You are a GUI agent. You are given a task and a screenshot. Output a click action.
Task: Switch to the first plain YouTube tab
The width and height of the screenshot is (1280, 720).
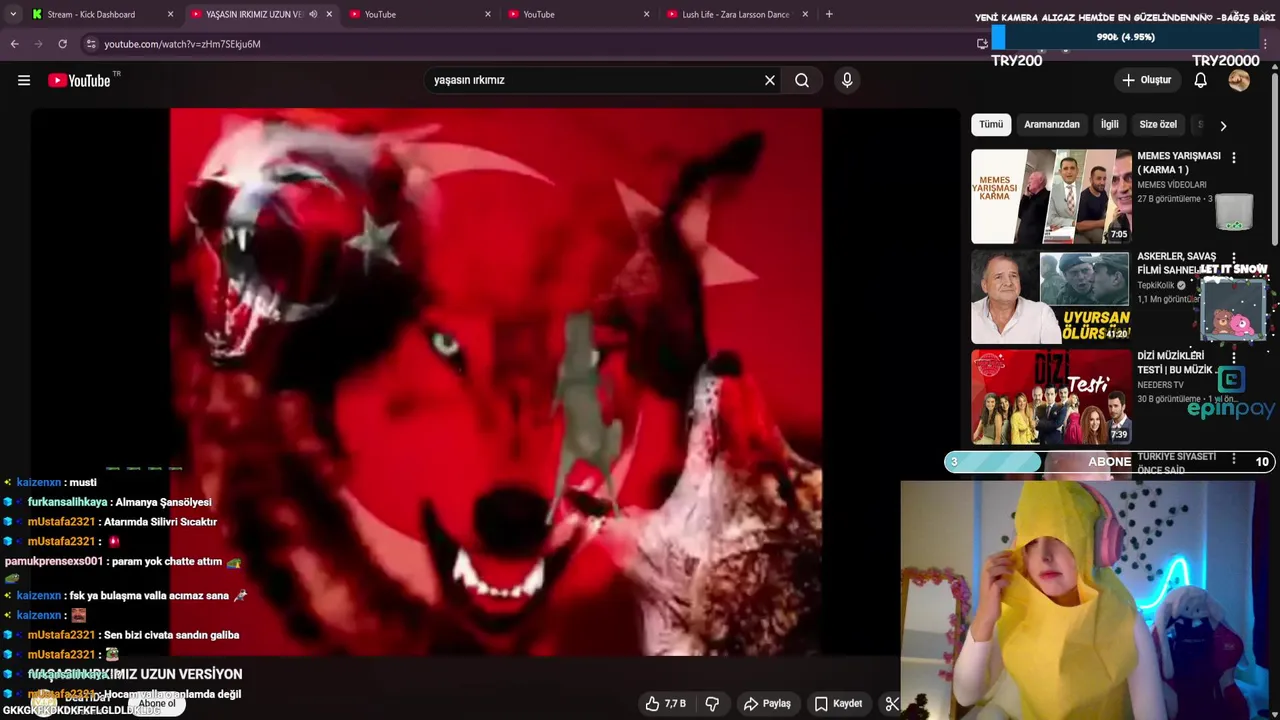coord(420,14)
